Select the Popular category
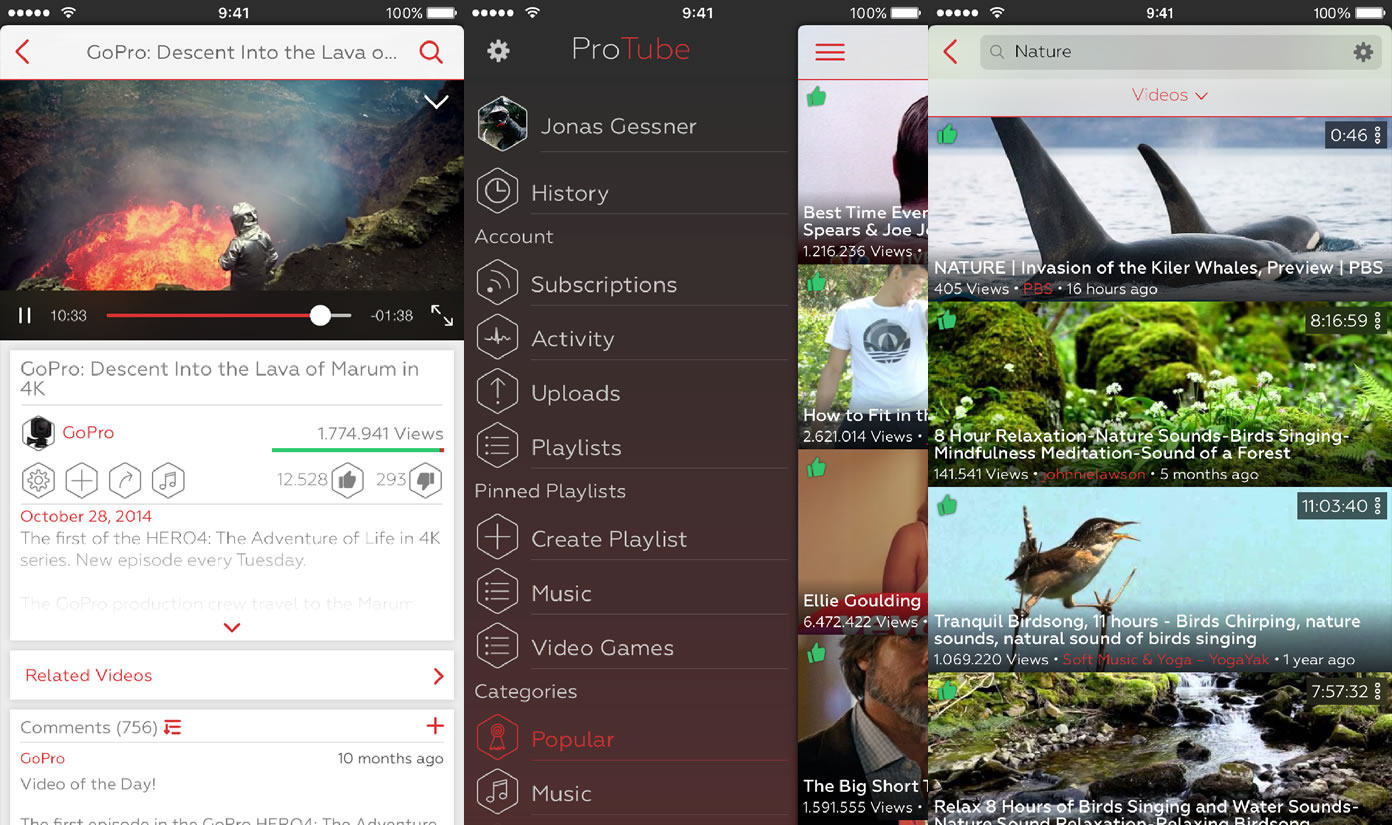 pos(631,738)
